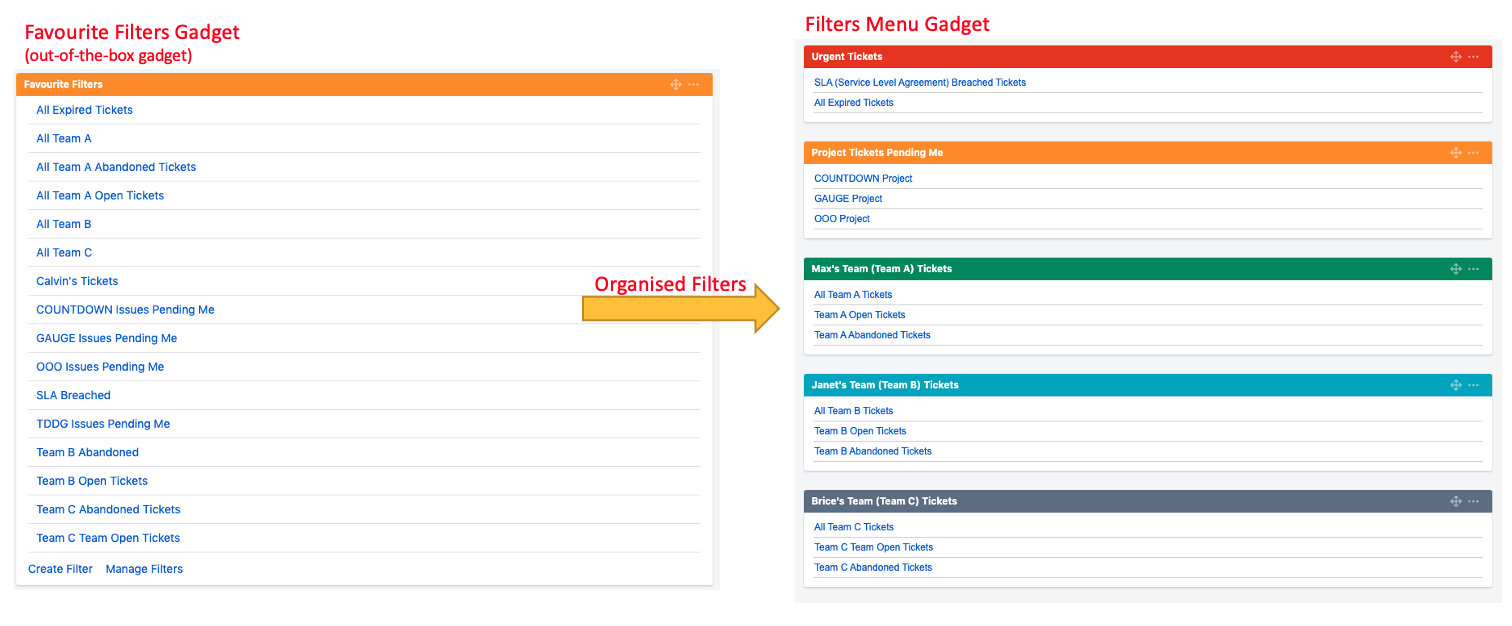Open Team B Open Tickets in Janet's Team
This screenshot has width=1512, height=626.
(x=859, y=431)
